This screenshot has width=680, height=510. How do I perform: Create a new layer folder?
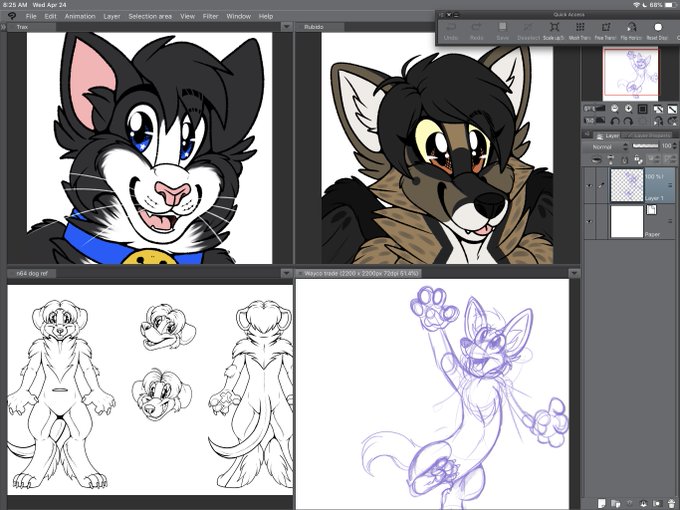pyautogui.click(x=615, y=503)
